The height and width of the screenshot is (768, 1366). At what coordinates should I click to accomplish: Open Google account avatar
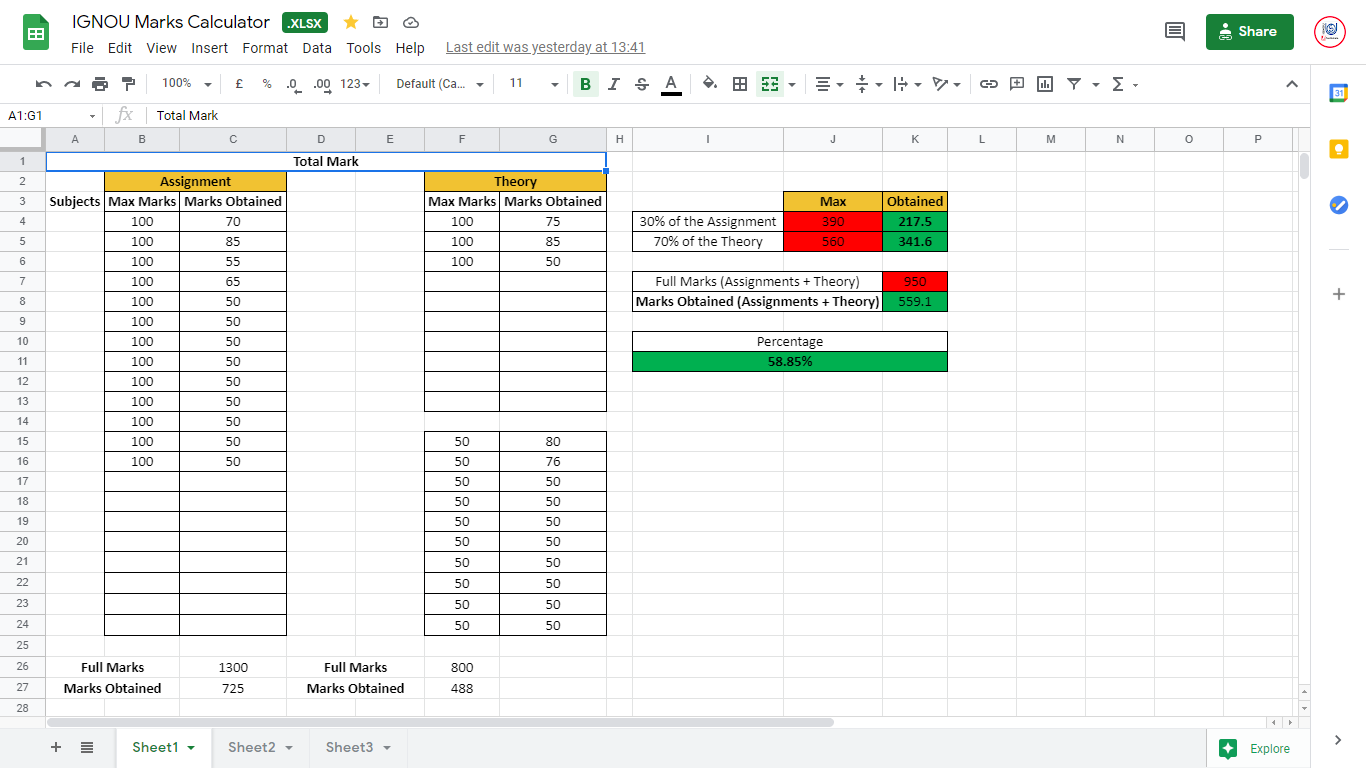(x=1331, y=32)
